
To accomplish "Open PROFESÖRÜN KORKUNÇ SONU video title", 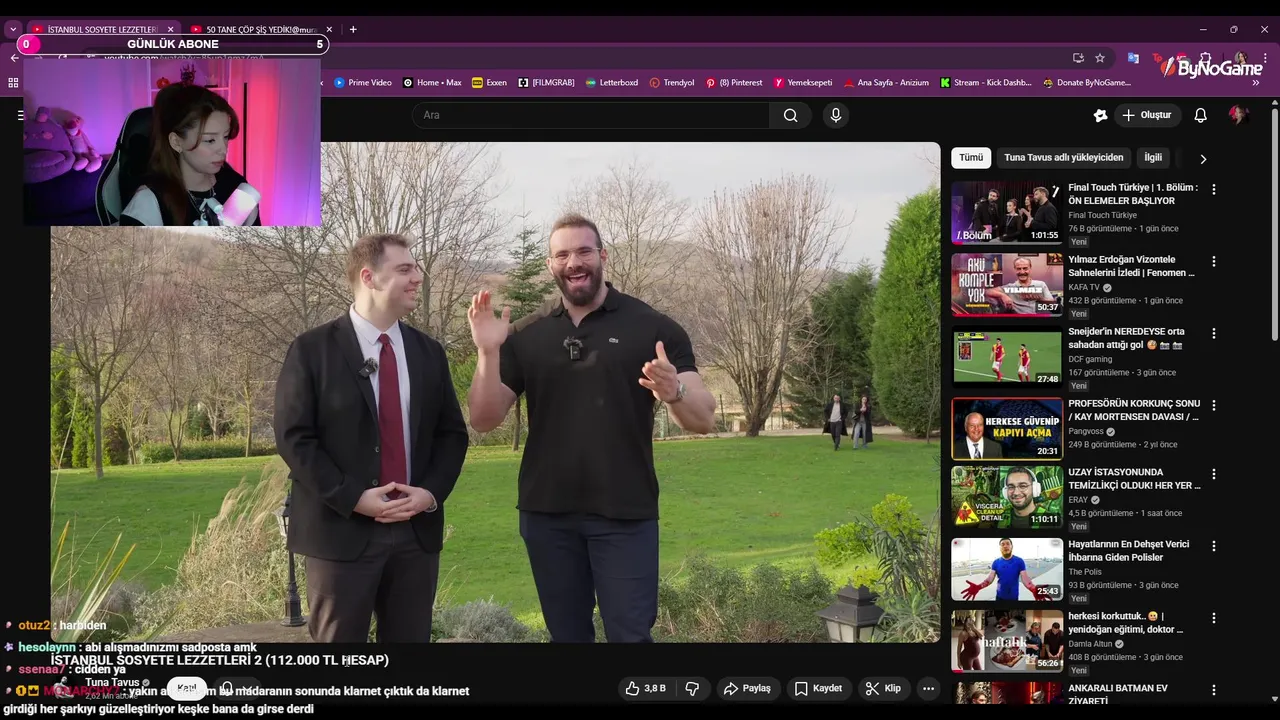I will (x=1133, y=410).
